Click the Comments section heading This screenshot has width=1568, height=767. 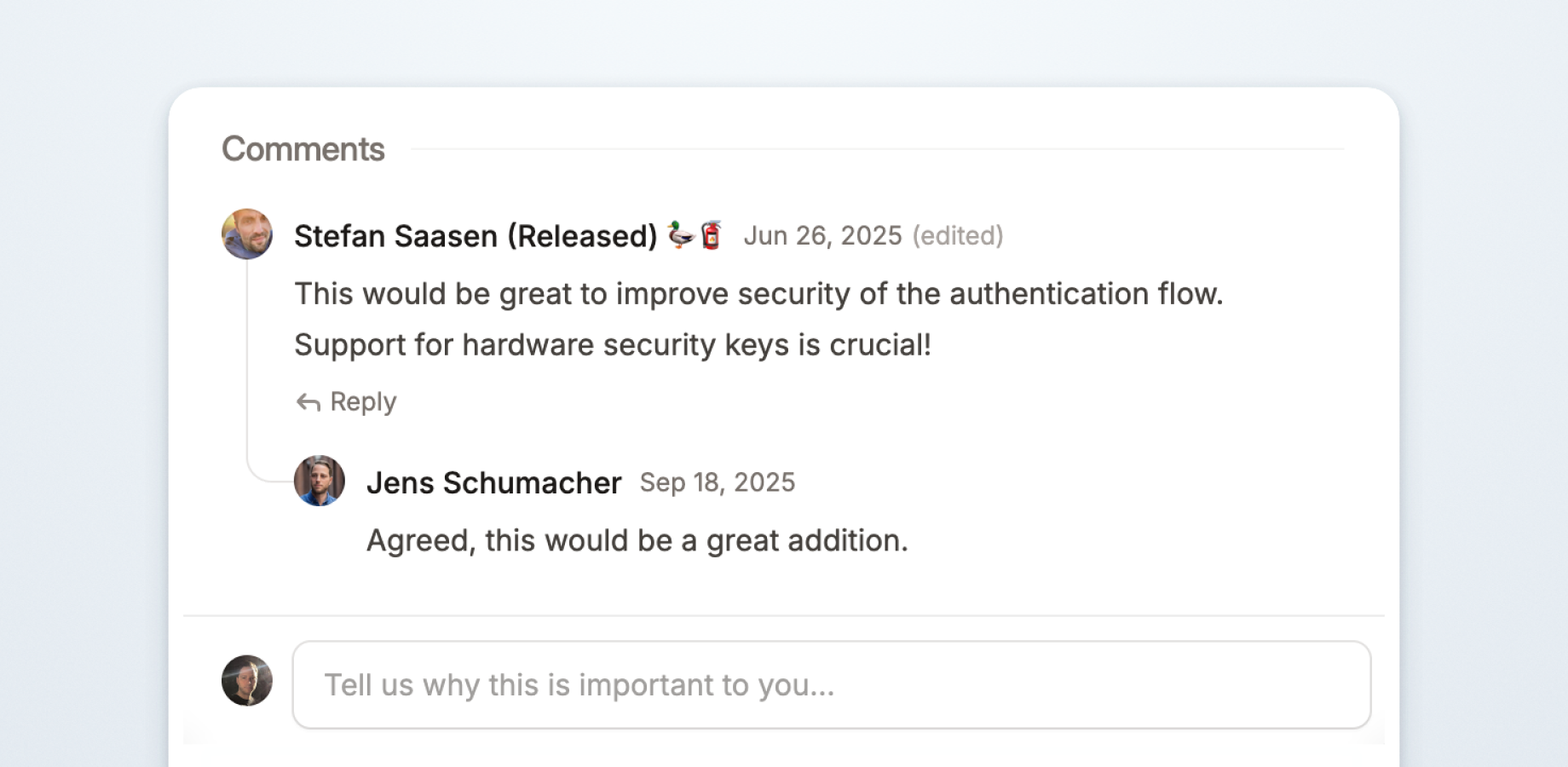(303, 149)
